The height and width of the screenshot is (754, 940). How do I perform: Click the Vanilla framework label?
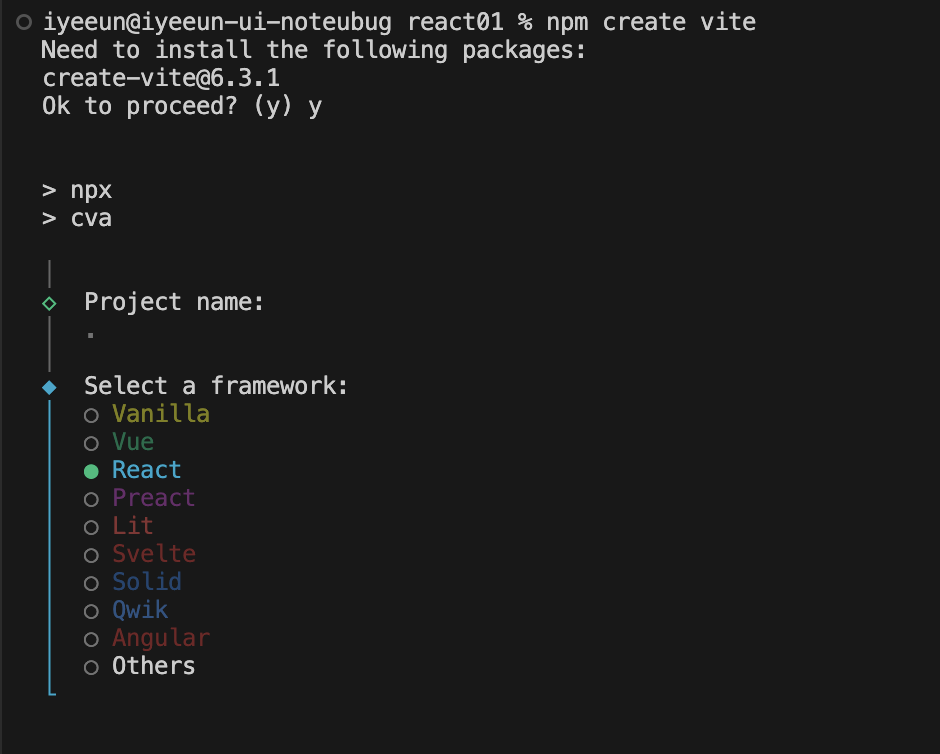click(161, 414)
